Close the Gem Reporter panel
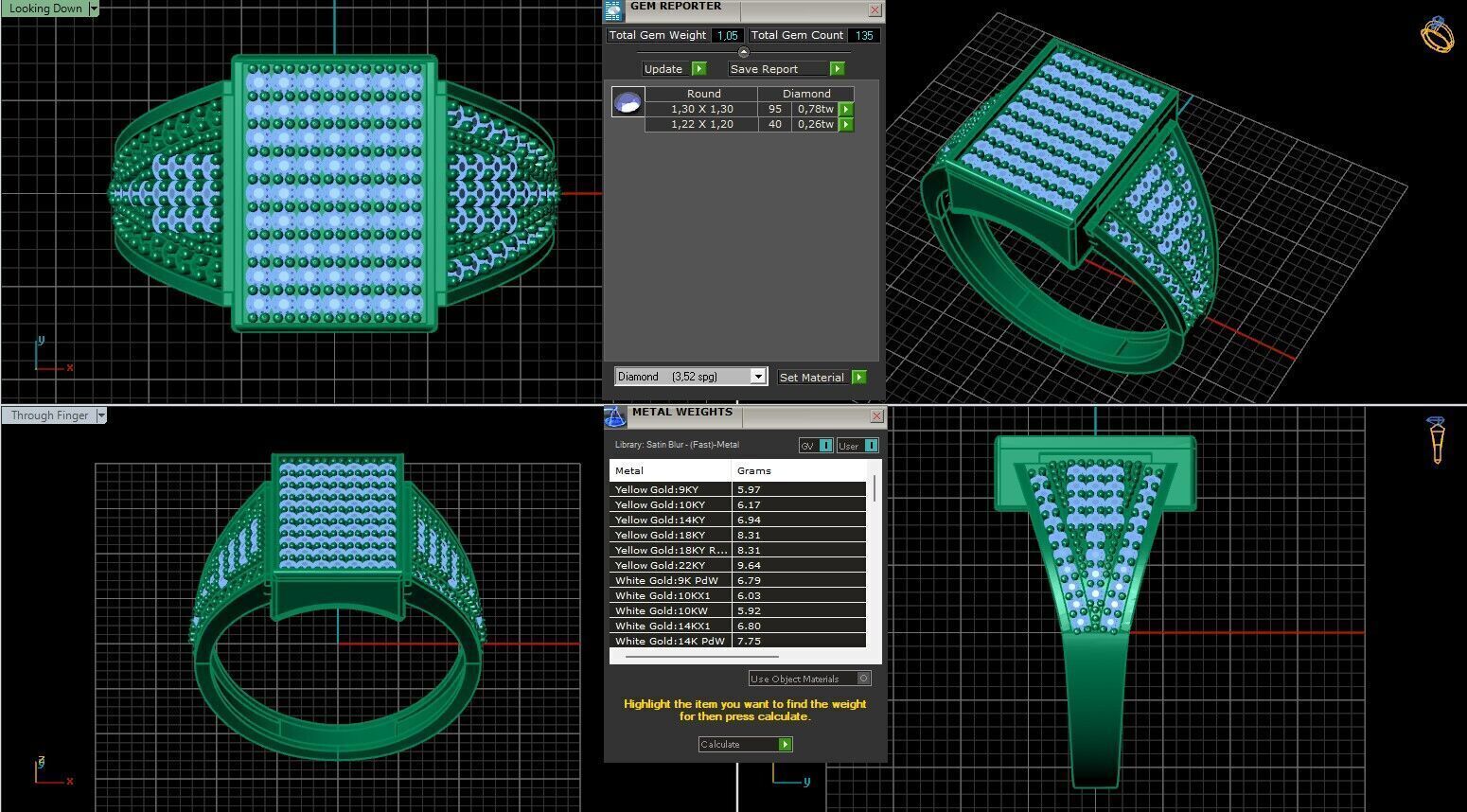The image size is (1467, 812). [x=875, y=9]
